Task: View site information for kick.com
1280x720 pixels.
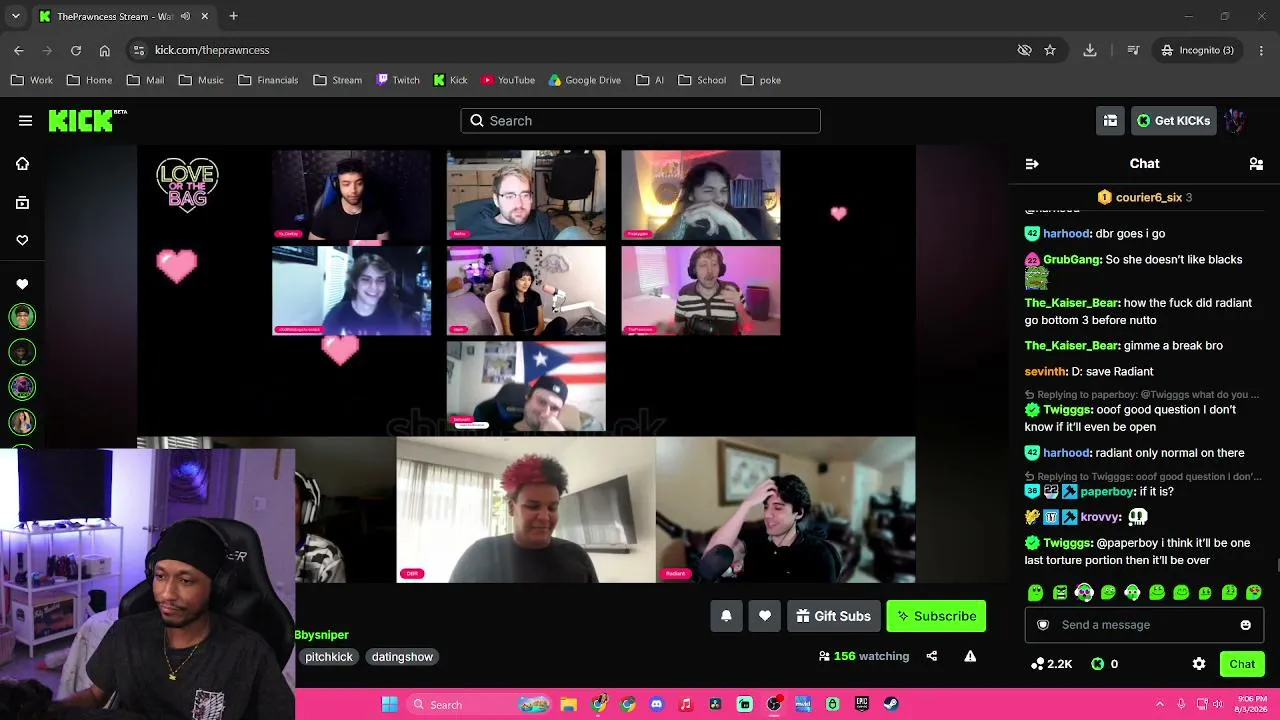Action: point(139,50)
